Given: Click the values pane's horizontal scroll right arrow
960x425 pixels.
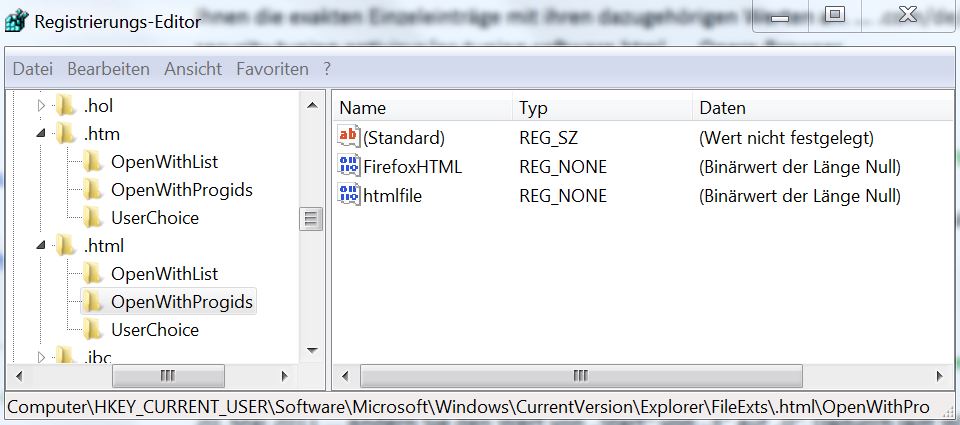Looking at the screenshot, I should 939,376.
